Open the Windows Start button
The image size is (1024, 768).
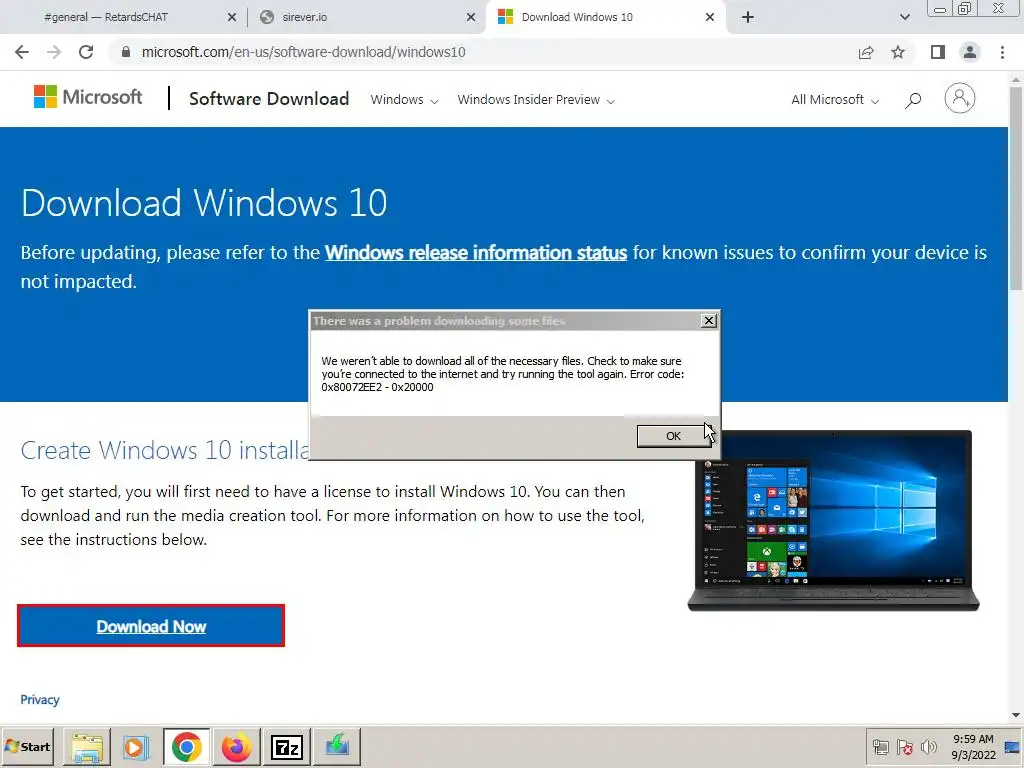[27, 746]
